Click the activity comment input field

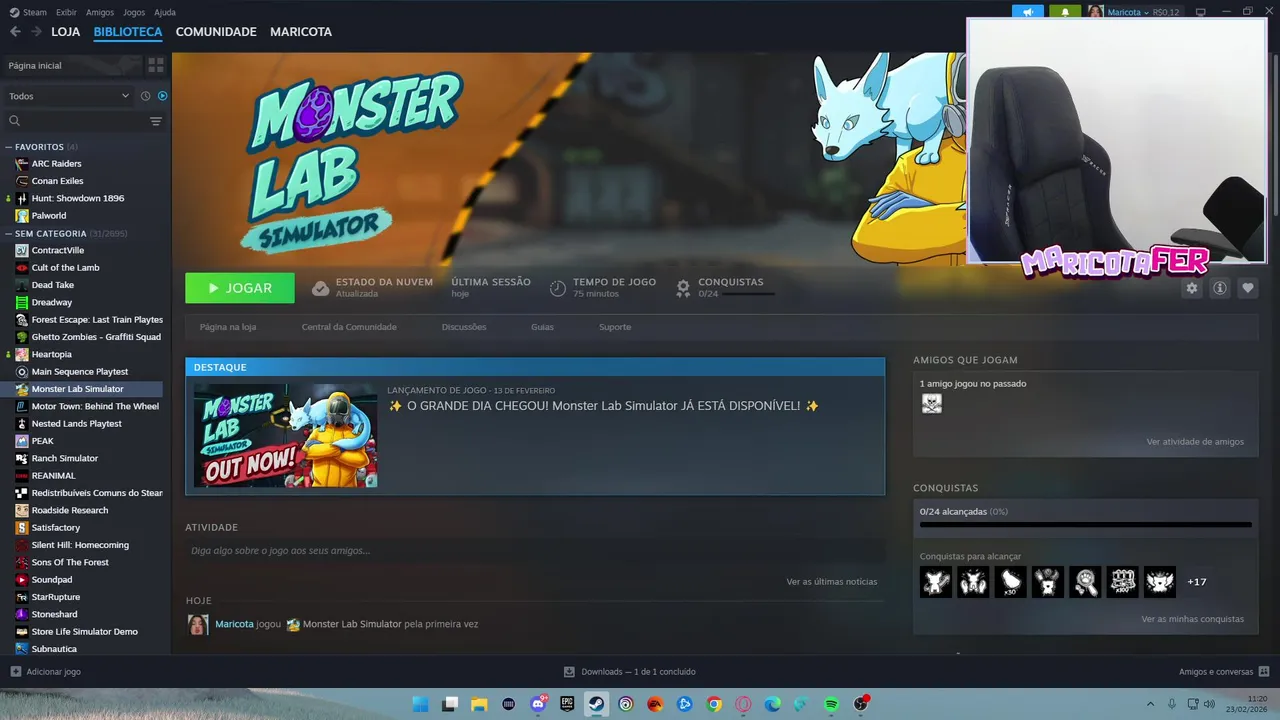[535, 551]
